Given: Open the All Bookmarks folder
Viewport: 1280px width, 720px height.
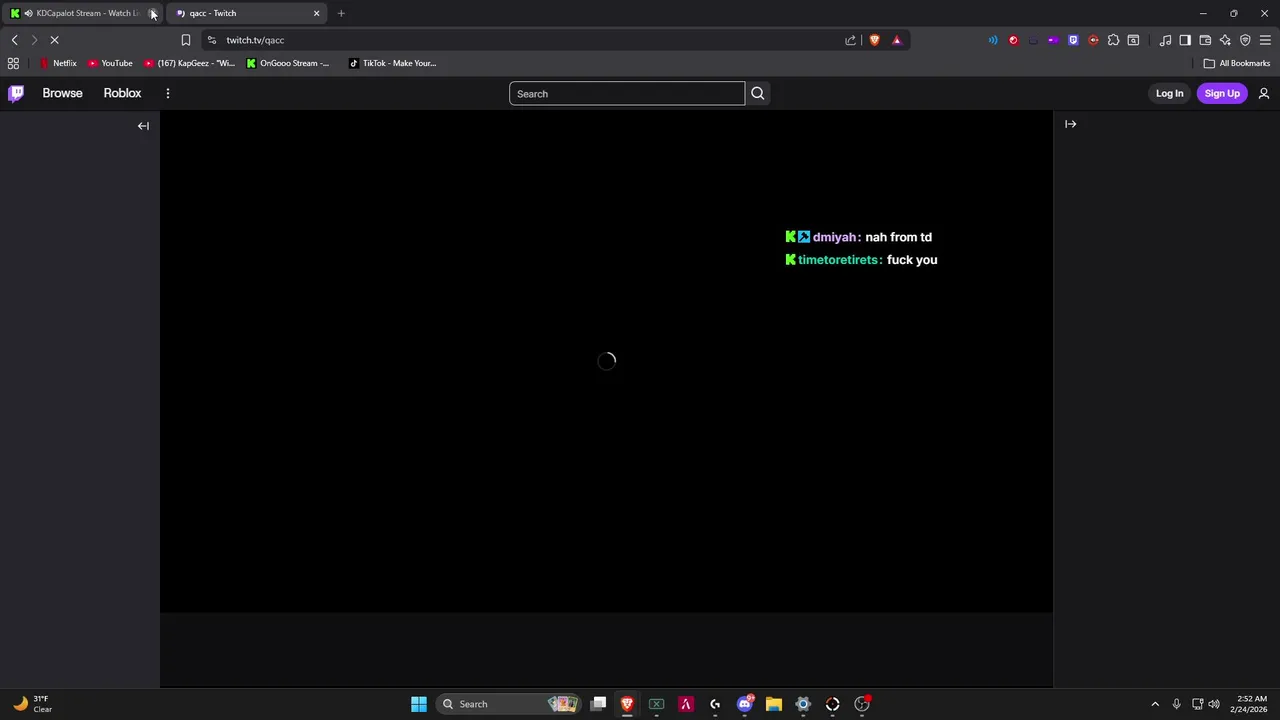Looking at the screenshot, I should [x=1237, y=63].
